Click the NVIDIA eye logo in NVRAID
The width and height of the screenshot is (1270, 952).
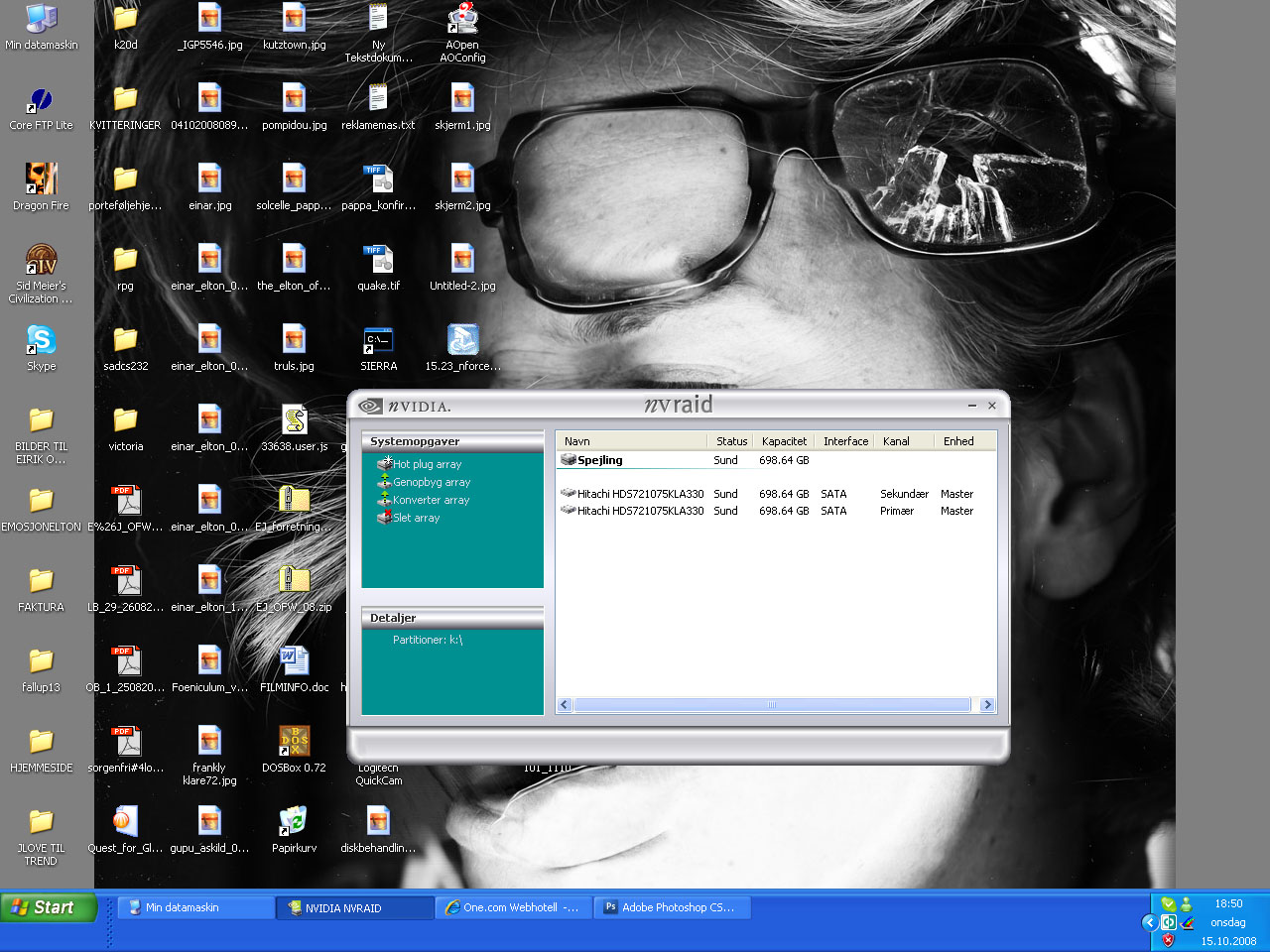(370, 406)
